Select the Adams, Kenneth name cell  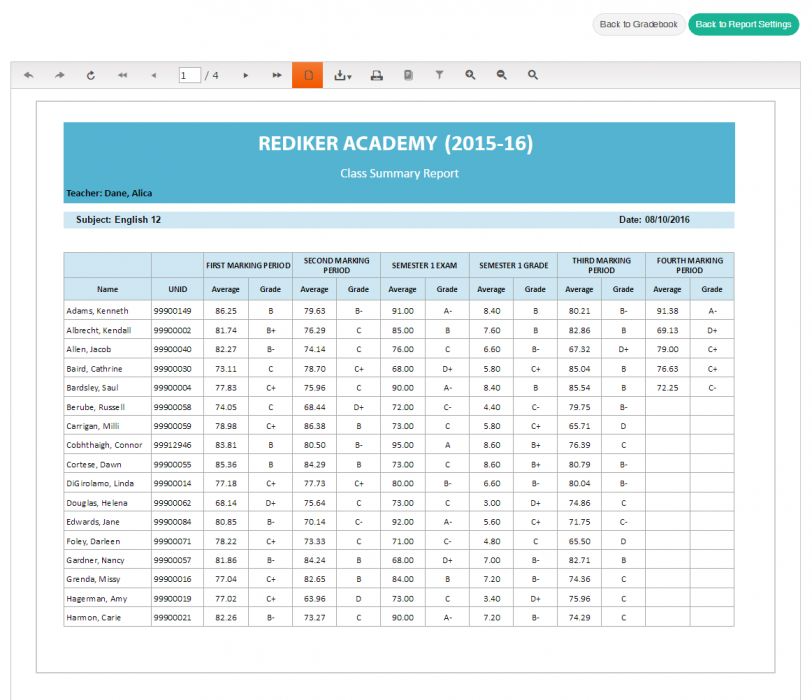pyautogui.click(x=108, y=311)
